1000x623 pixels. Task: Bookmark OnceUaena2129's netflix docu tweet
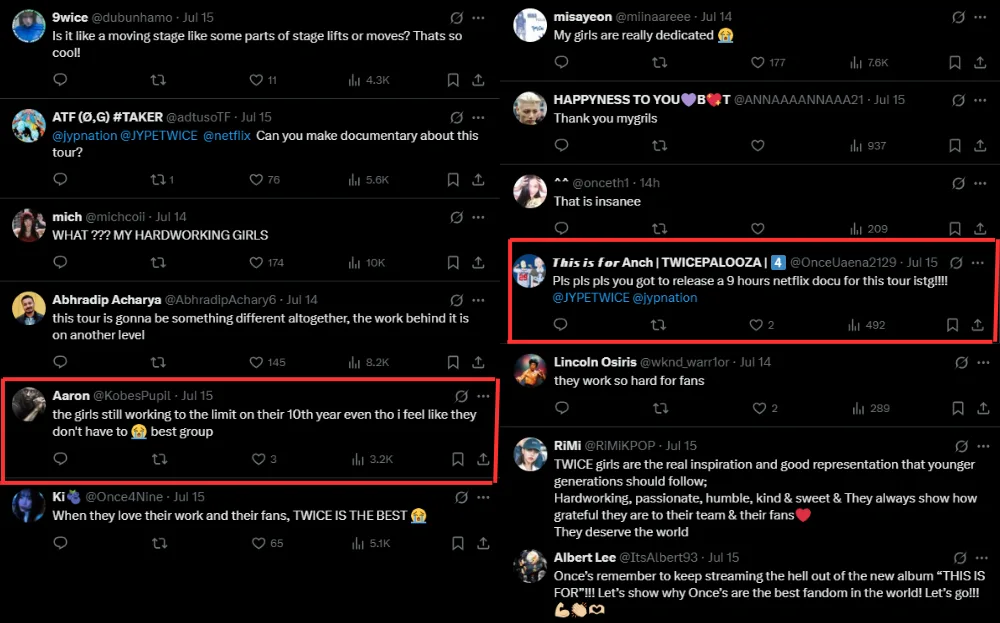point(953,325)
